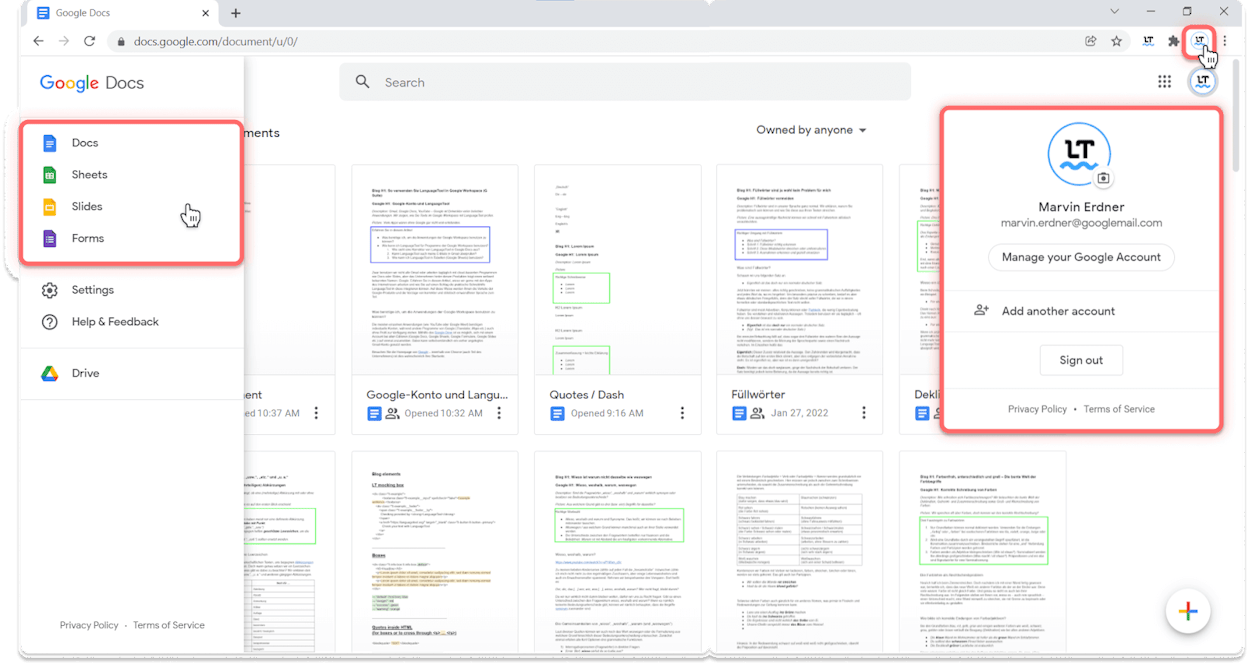The image size is (1248, 664).
Task: Open more options for document opened 10:37 AM
Action: tap(317, 413)
